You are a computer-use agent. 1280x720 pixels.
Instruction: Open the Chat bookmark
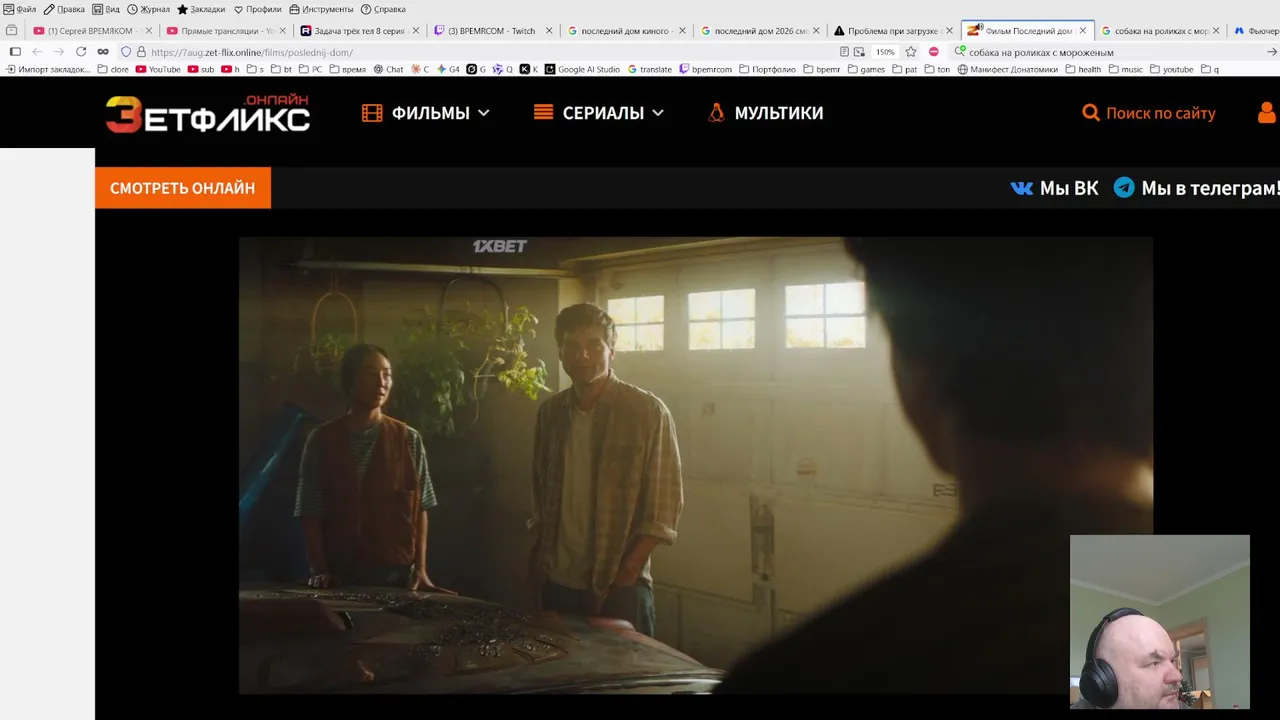[x=388, y=70]
